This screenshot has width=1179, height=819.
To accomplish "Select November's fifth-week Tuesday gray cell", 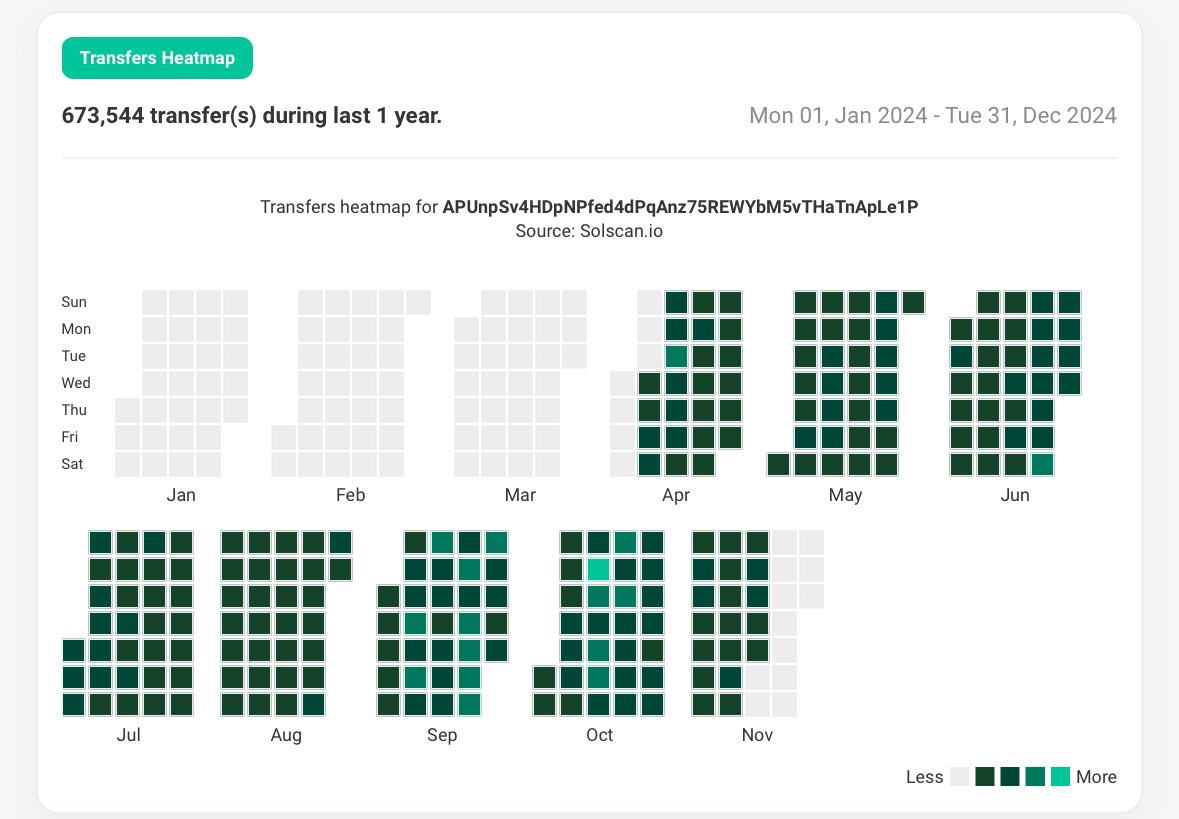I will 811,596.
